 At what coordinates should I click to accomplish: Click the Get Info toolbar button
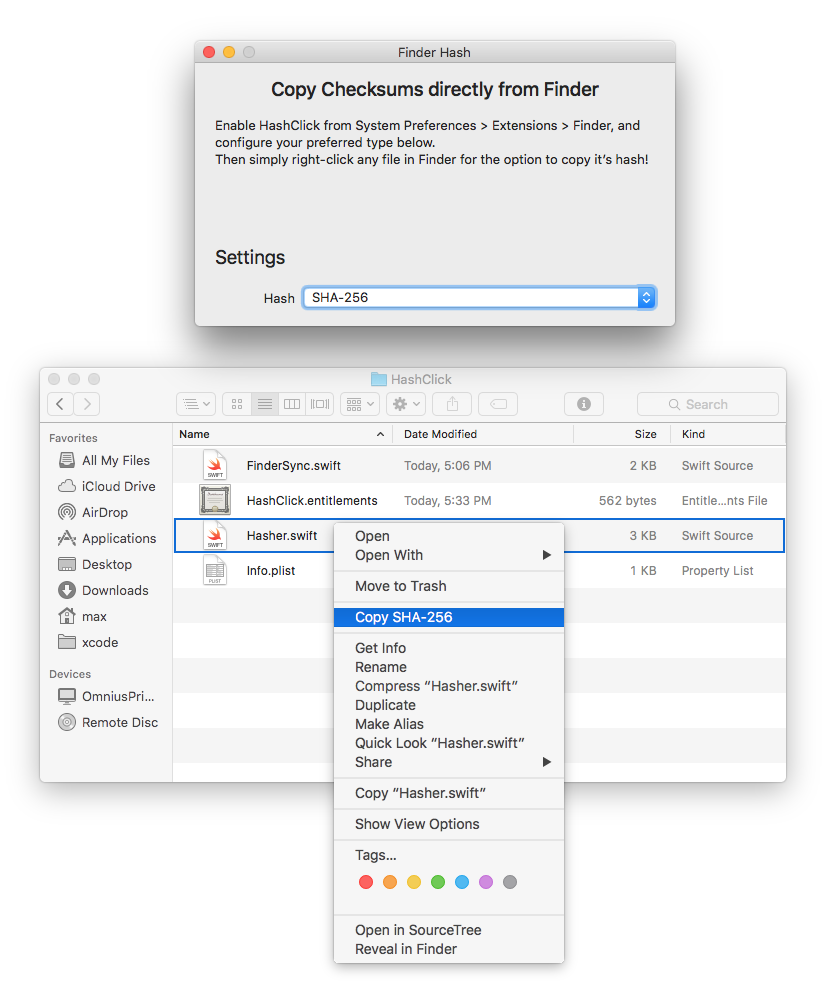584,404
